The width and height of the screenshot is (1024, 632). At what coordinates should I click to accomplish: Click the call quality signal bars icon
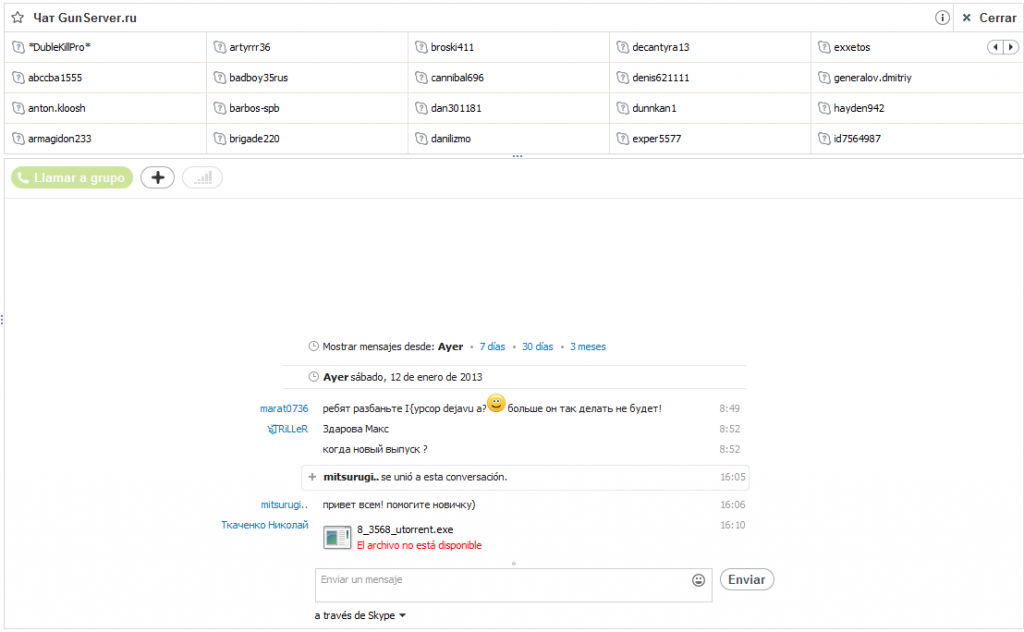(202, 178)
